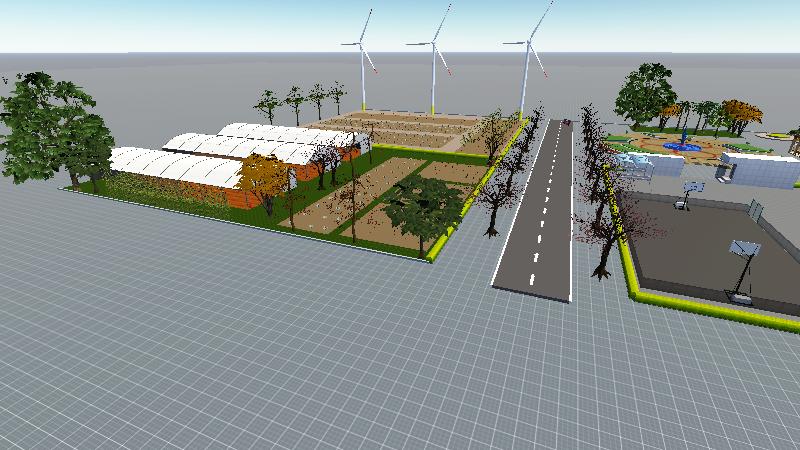This screenshot has height=450, width=800.
Task: Click the orange autumn tree in the park
Action: coord(740,113)
